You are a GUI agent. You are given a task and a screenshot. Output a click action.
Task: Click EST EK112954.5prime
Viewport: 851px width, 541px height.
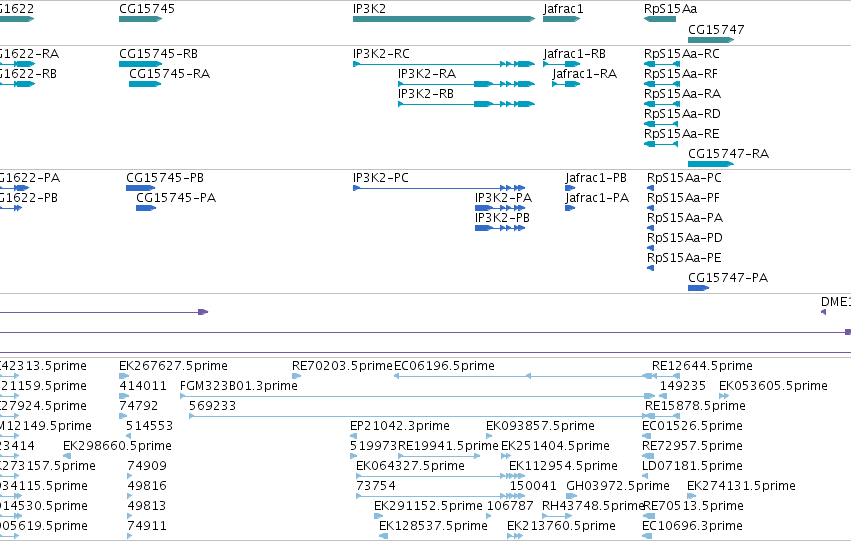click(563, 466)
